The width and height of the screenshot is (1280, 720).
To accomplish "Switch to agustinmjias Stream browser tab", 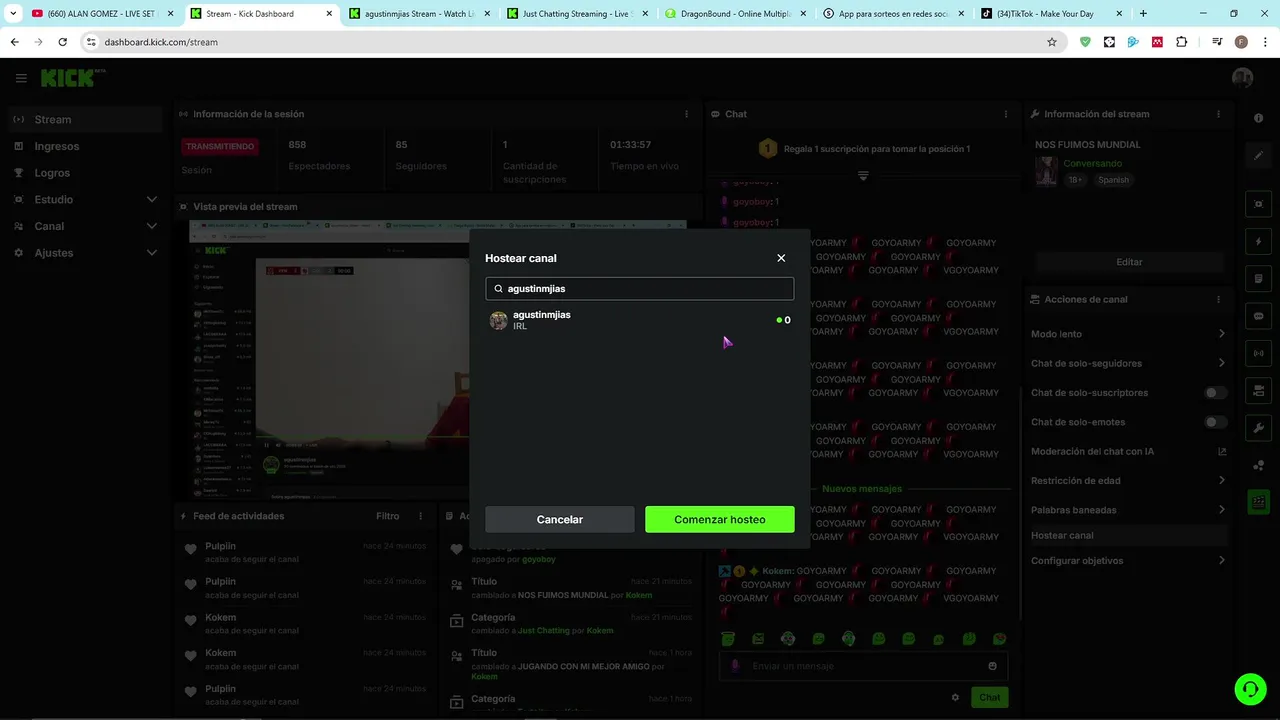I will [420, 14].
